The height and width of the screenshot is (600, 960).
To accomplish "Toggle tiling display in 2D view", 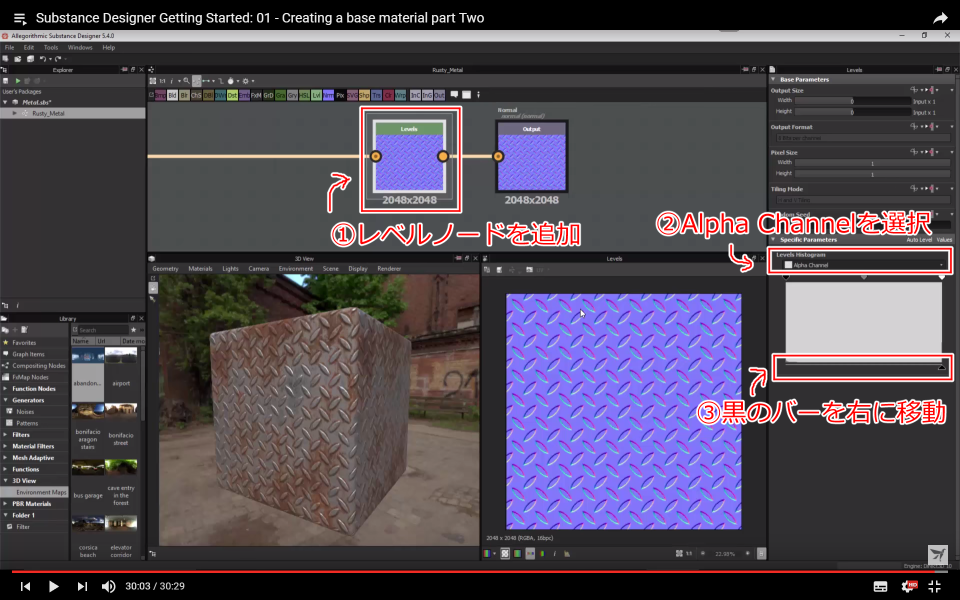I will [504, 553].
